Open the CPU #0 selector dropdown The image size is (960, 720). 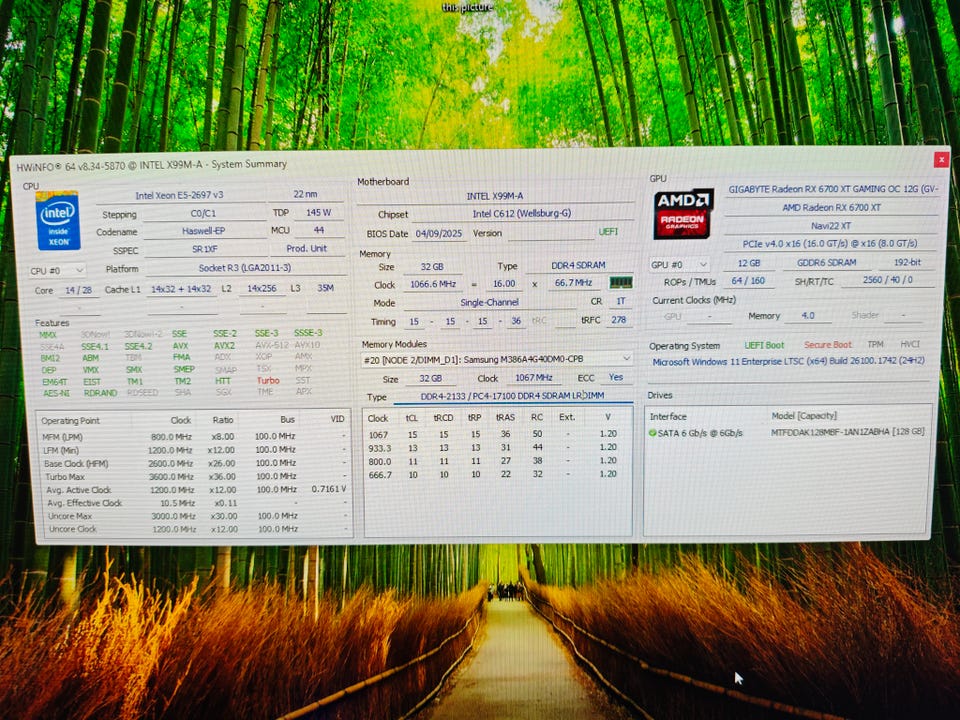(x=57, y=271)
